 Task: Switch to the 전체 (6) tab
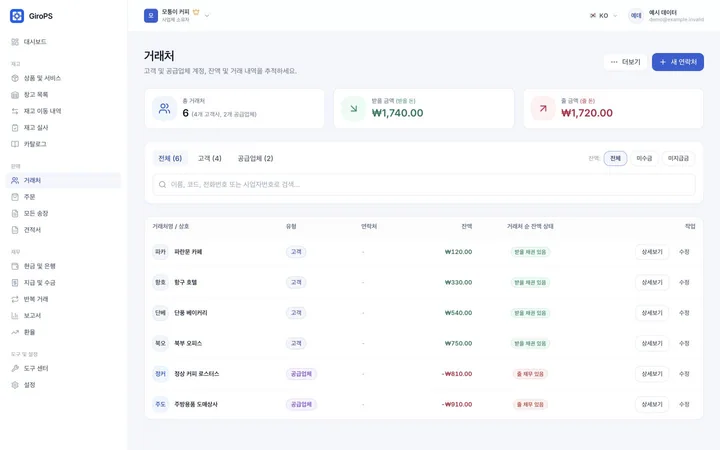click(x=170, y=158)
